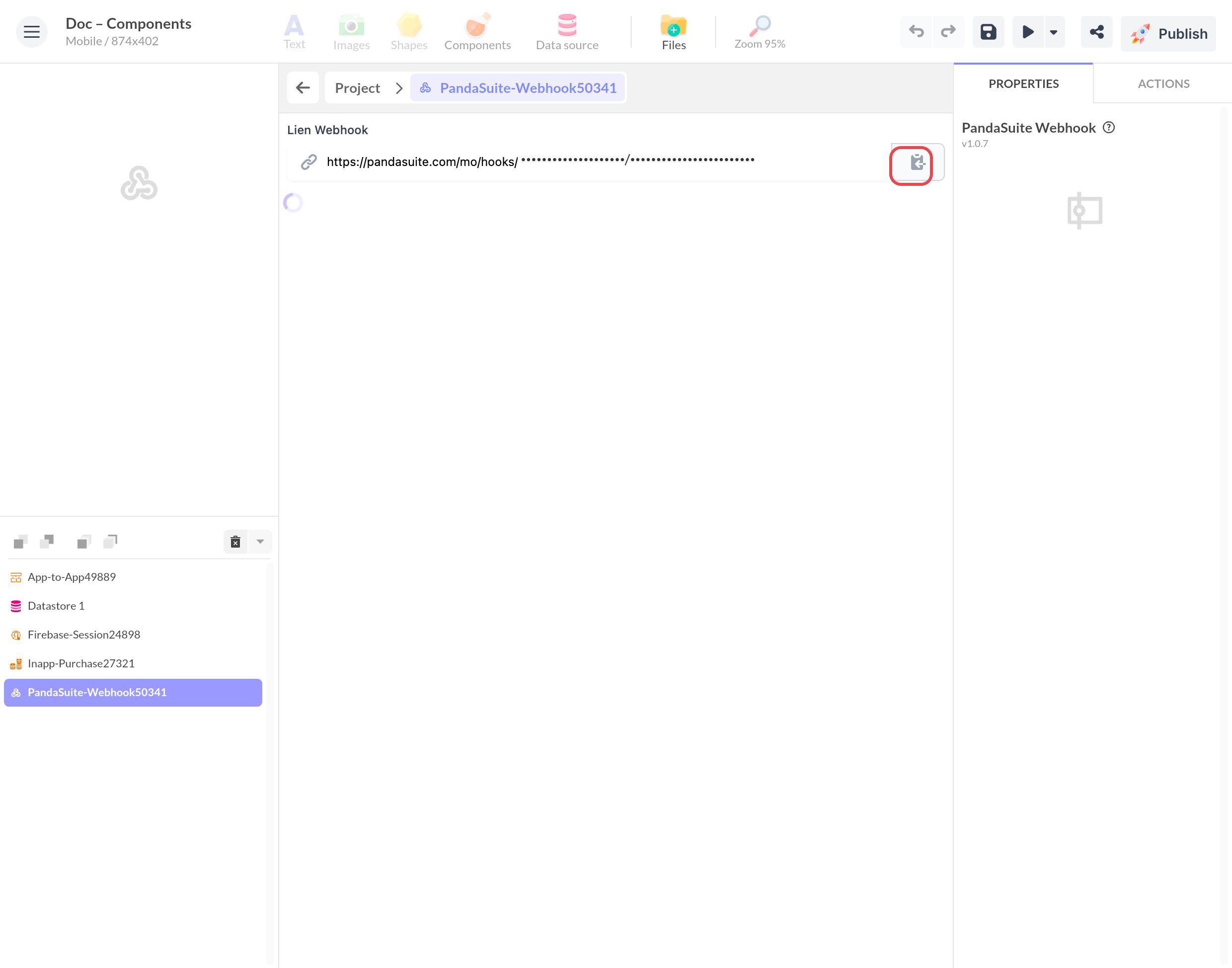Select Firebase-Session24898 in the component list
The image size is (1232, 968).
click(x=133, y=635)
